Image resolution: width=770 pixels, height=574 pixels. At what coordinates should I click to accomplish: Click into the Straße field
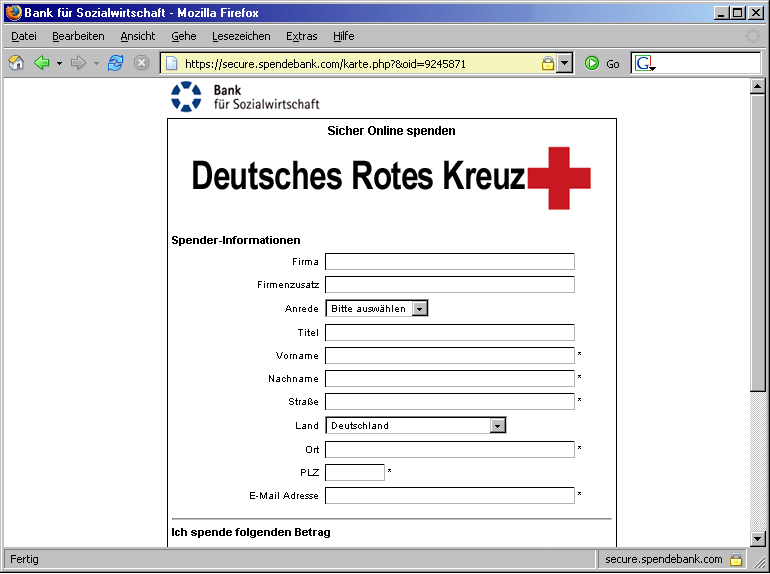coord(449,402)
